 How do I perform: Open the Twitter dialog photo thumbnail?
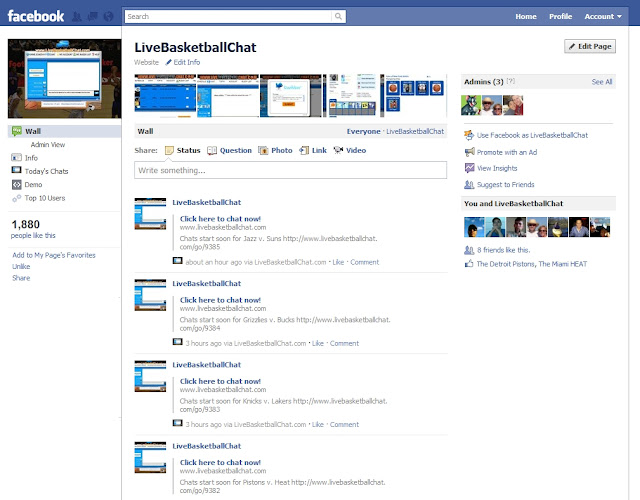pyautogui.click(x=291, y=95)
